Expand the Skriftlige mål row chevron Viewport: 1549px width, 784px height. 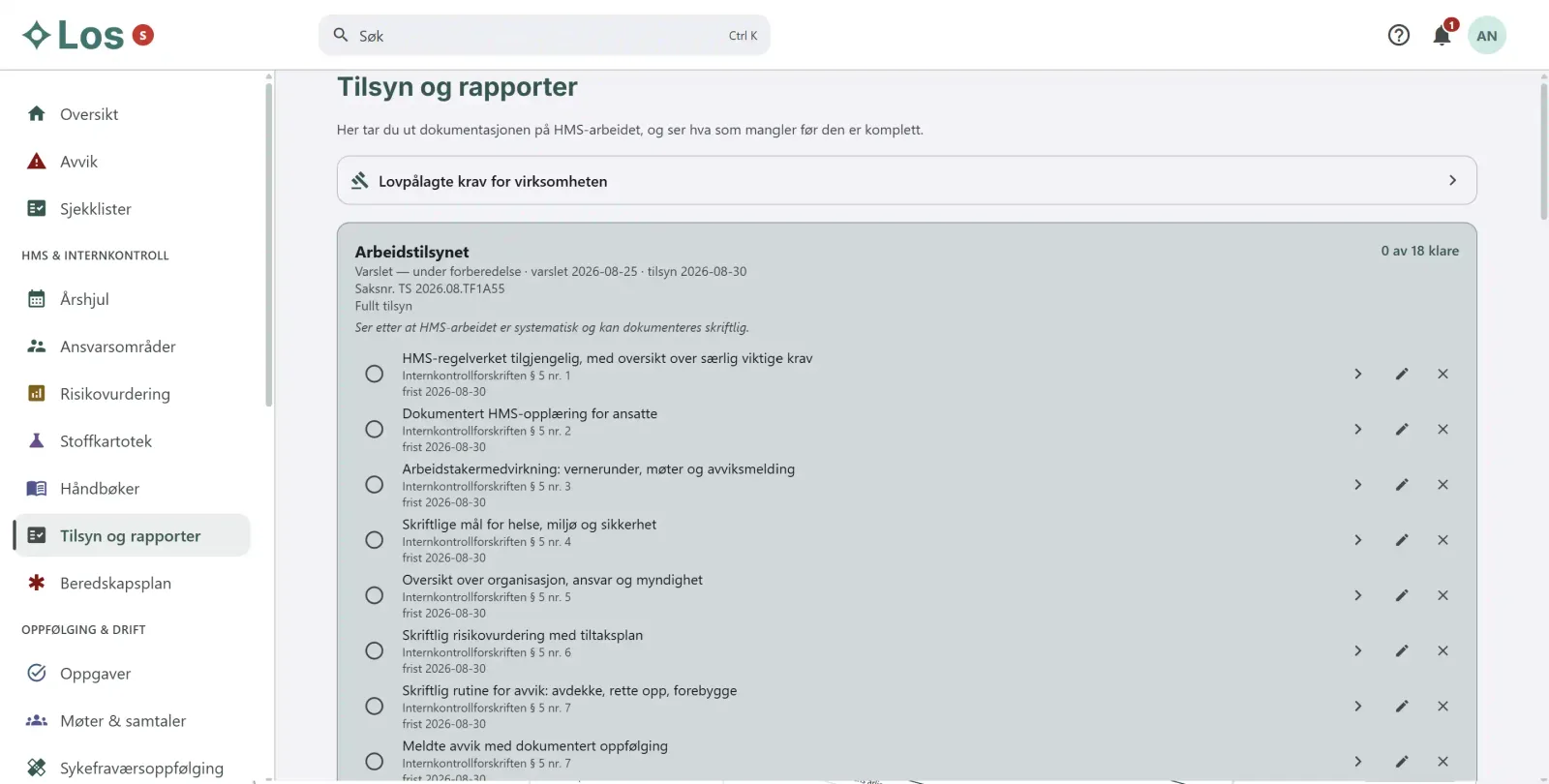click(1358, 540)
